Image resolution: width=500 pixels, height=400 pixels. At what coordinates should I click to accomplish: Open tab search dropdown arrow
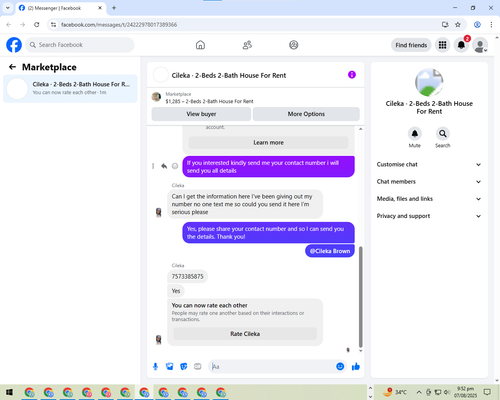point(8,8)
